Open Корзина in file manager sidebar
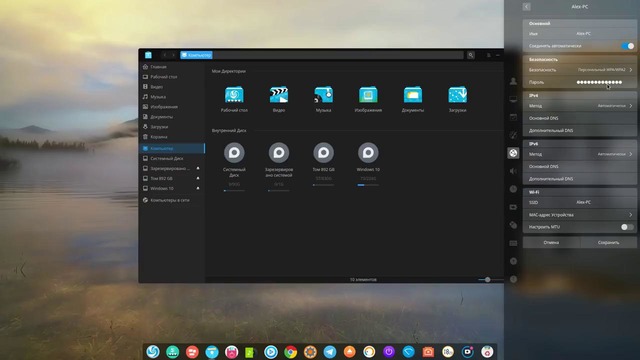 tap(172, 137)
